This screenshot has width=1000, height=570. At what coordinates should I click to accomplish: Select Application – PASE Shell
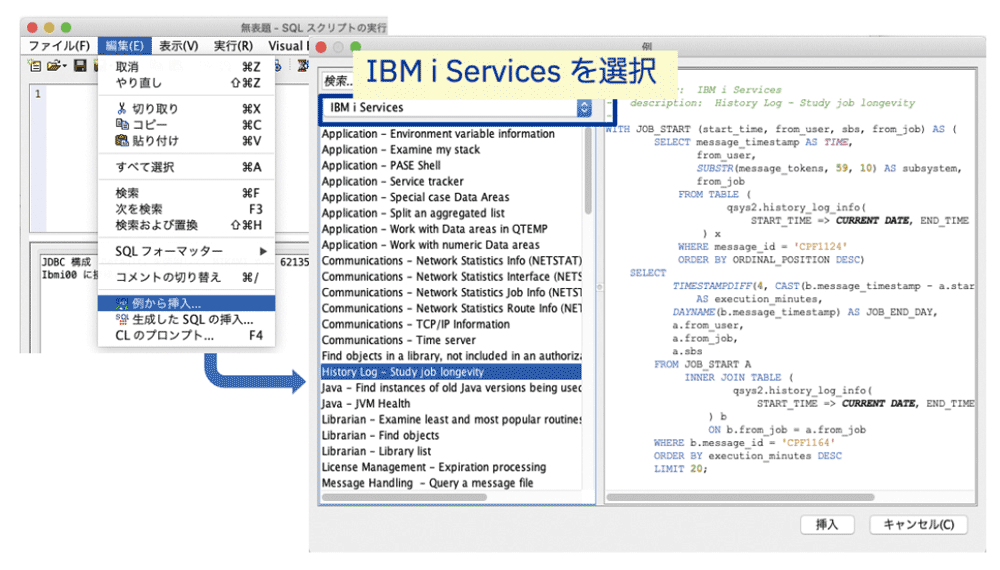click(451, 166)
